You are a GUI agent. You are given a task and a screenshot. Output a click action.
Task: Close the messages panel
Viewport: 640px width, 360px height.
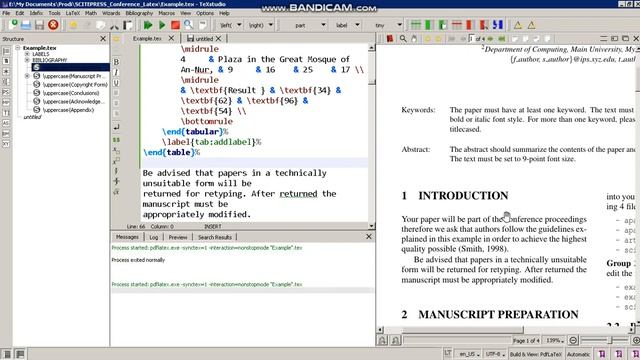369,237
